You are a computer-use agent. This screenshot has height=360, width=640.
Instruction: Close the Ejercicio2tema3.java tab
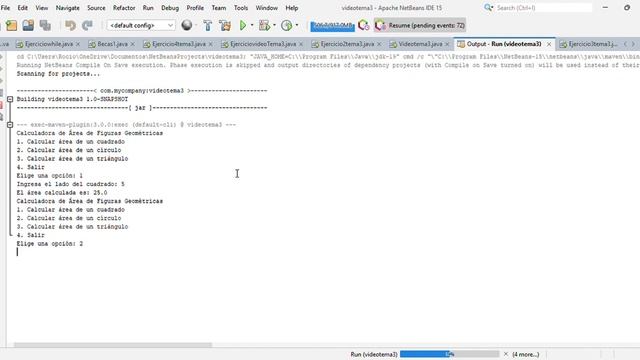379,44
